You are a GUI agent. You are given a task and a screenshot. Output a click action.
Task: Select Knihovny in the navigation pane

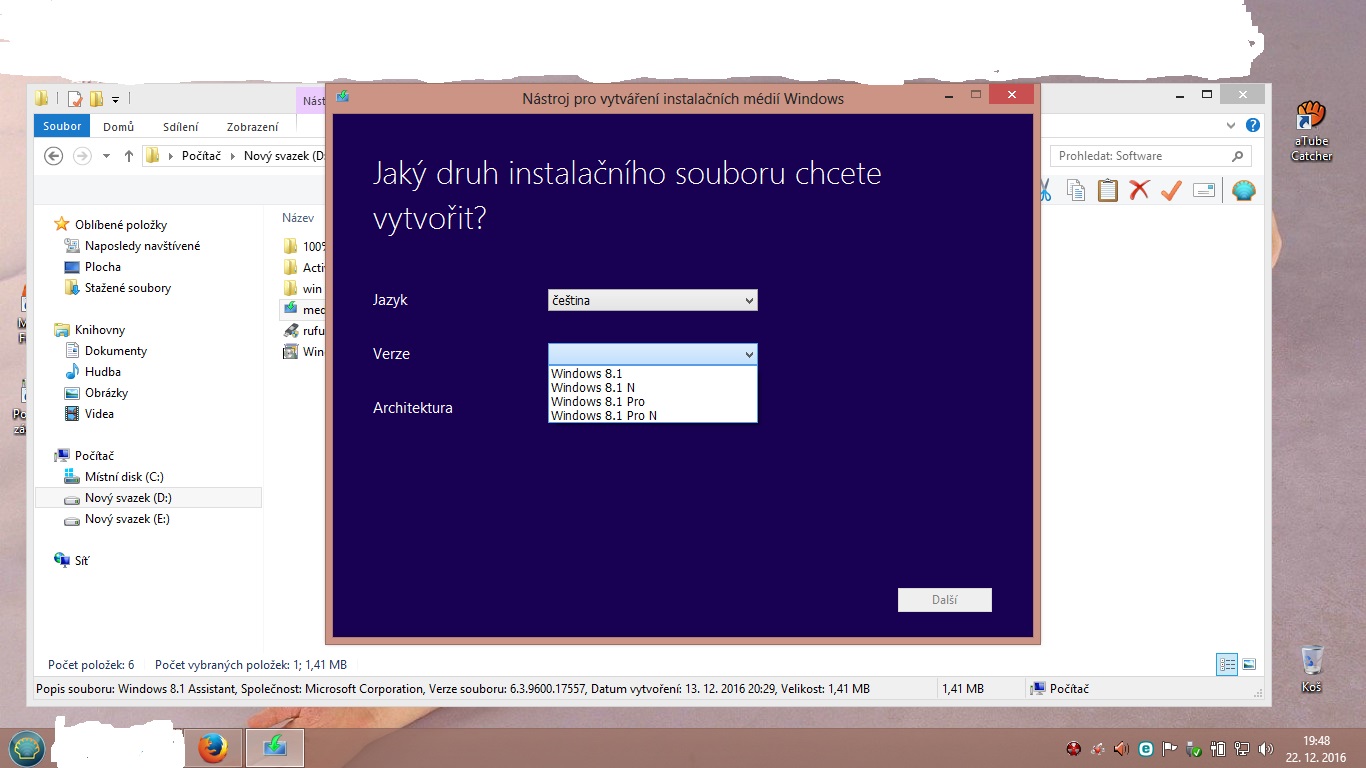point(100,330)
